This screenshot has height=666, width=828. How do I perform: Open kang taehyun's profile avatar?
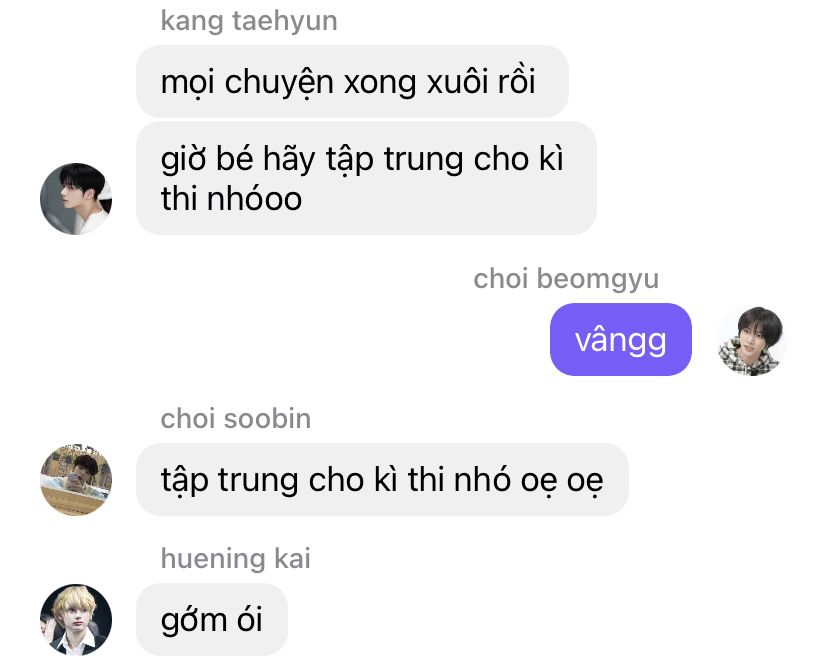pyautogui.click(x=76, y=199)
